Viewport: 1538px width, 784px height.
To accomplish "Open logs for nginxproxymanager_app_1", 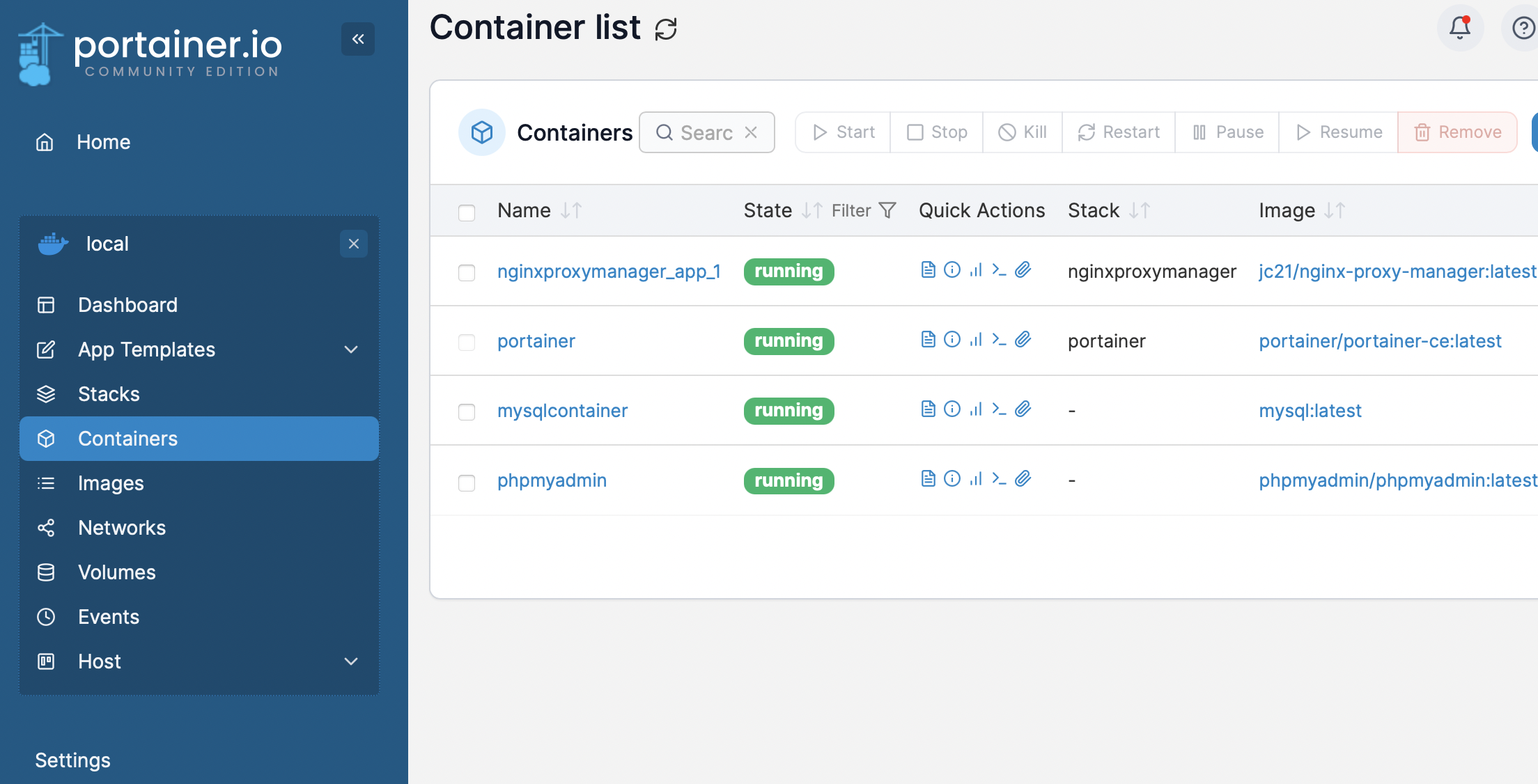I will pos(928,269).
